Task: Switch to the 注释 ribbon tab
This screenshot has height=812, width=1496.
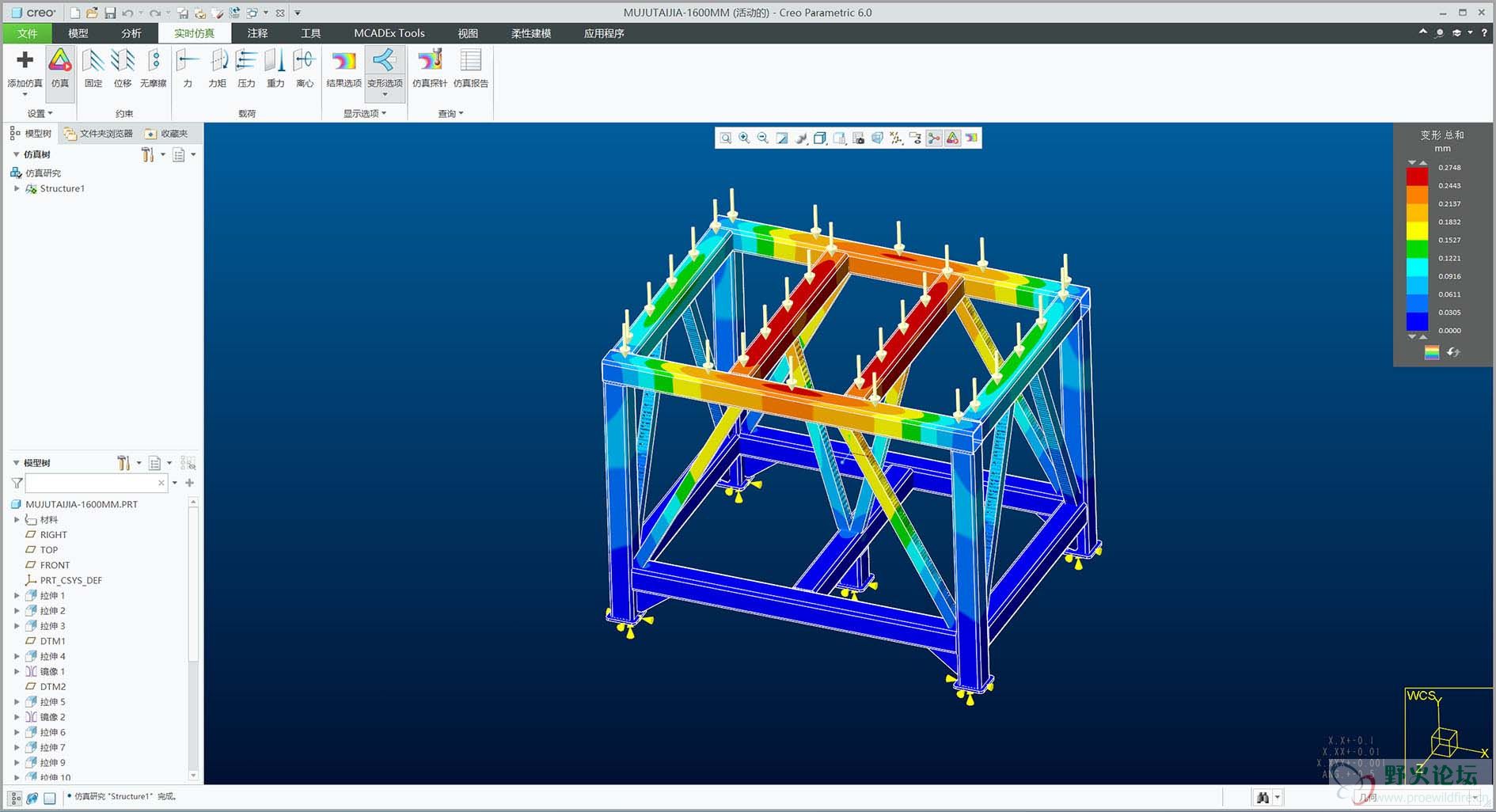Action: [257, 33]
